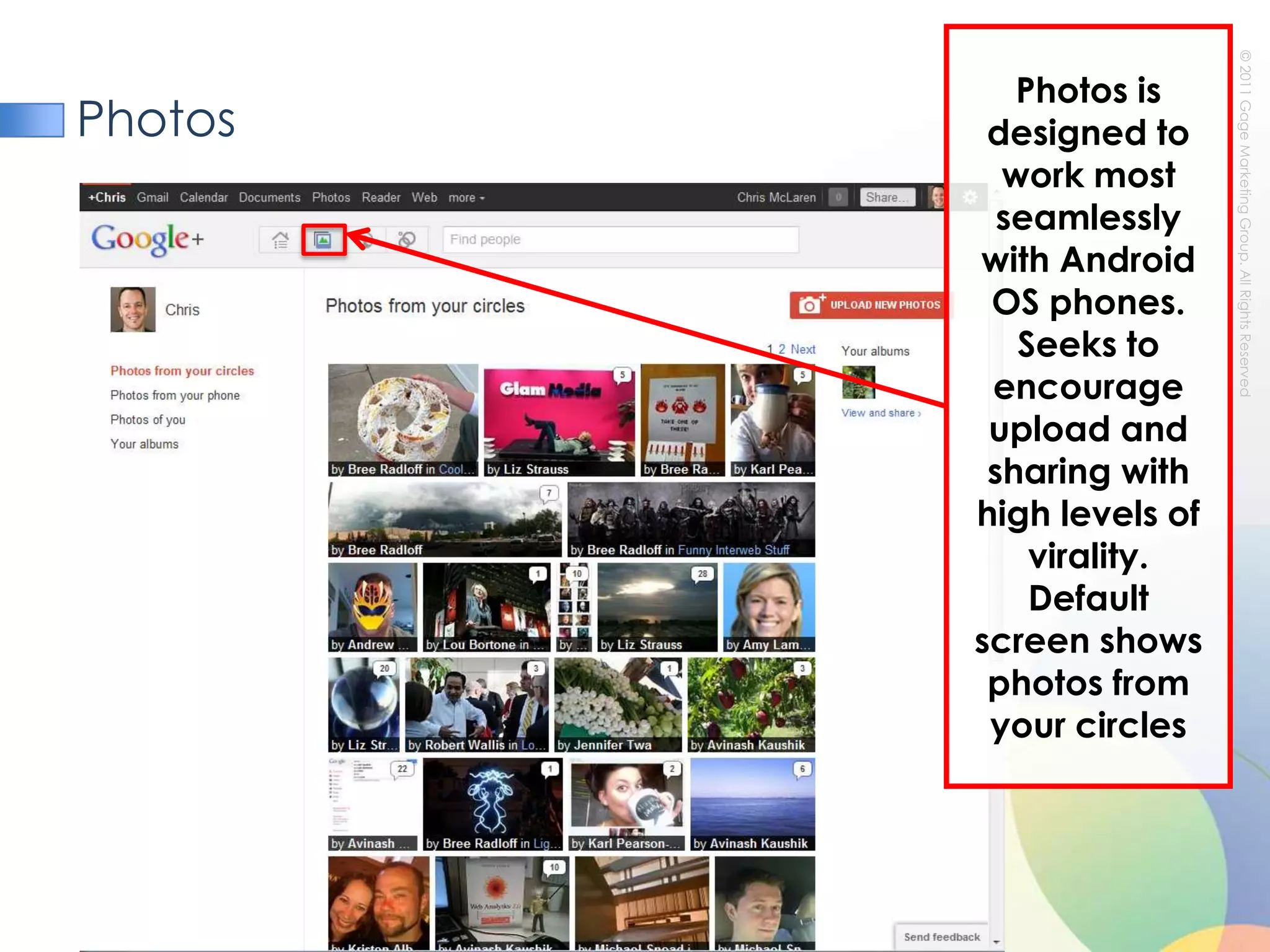
Task: Open comment count 28 on Liz Strauss photo
Action: (702, 574)
